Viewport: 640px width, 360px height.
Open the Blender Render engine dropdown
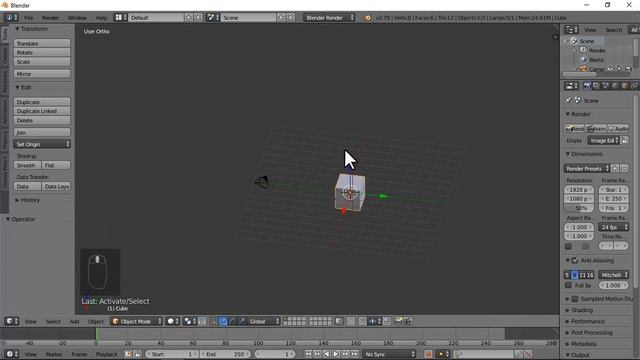[x=329, y=18]
